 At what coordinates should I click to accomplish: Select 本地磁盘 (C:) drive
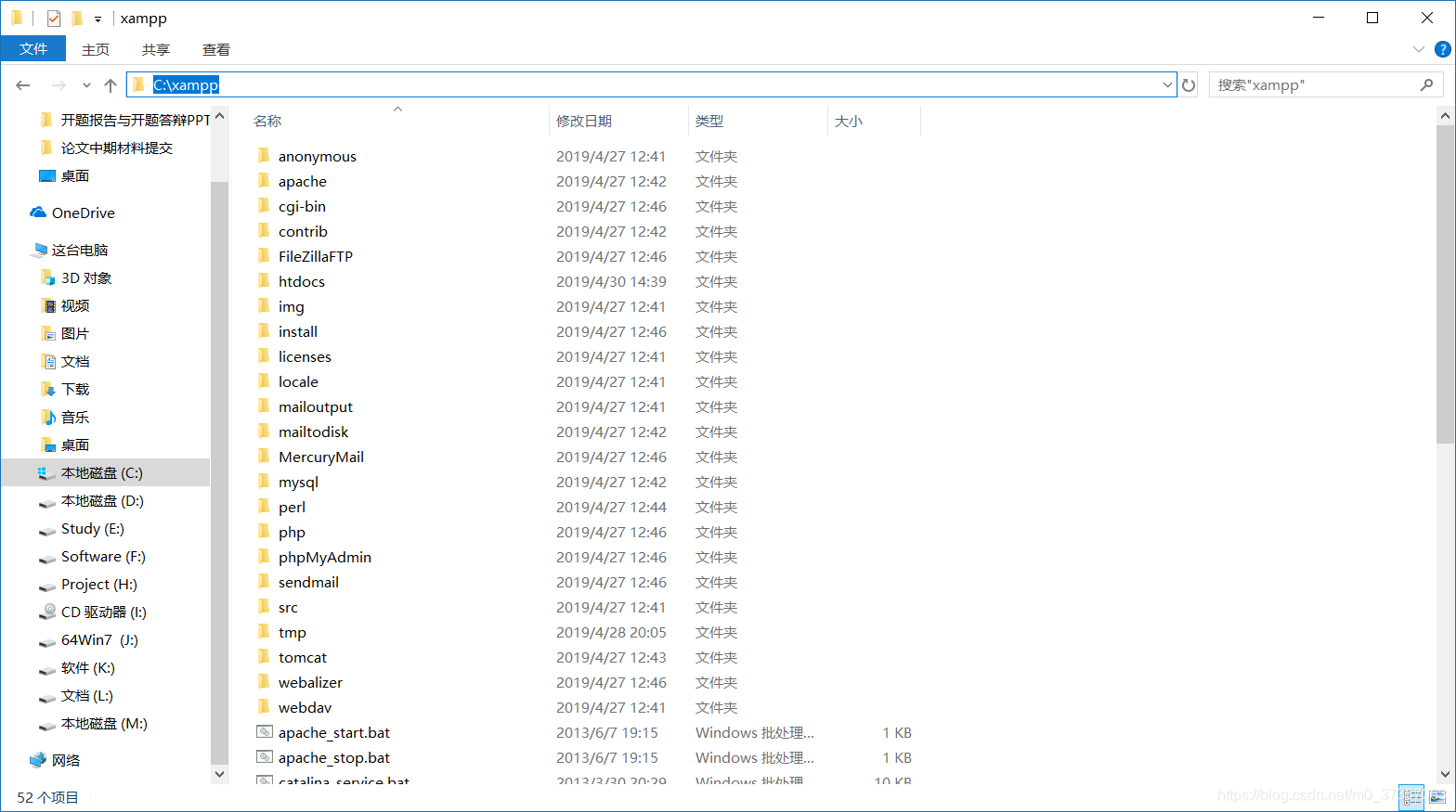tap(106, 472)
